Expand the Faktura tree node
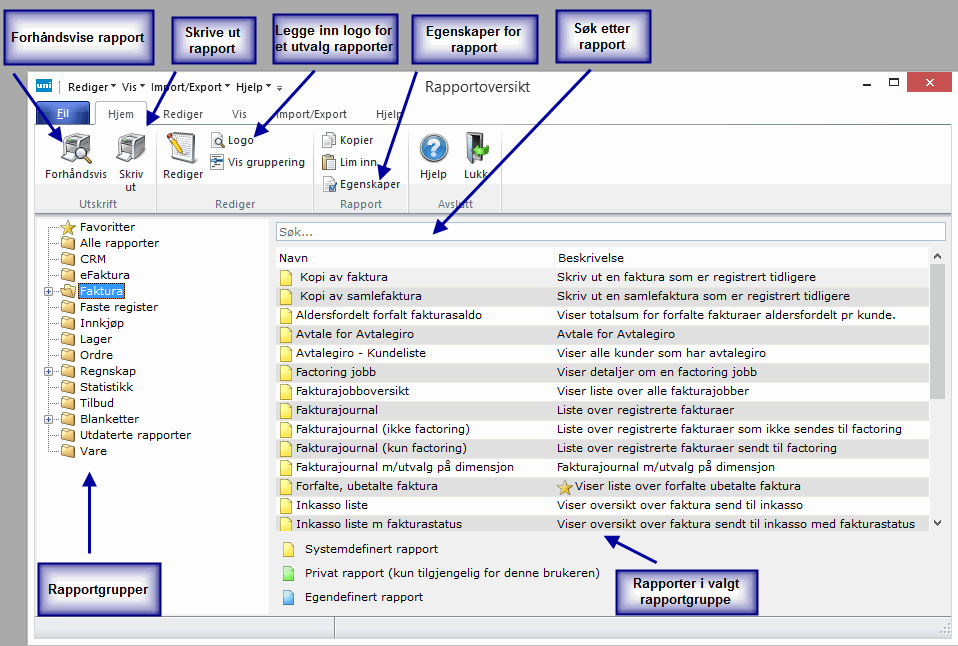Image resolution: width=958 pixels, height=646 pixels. click(48, 292)
